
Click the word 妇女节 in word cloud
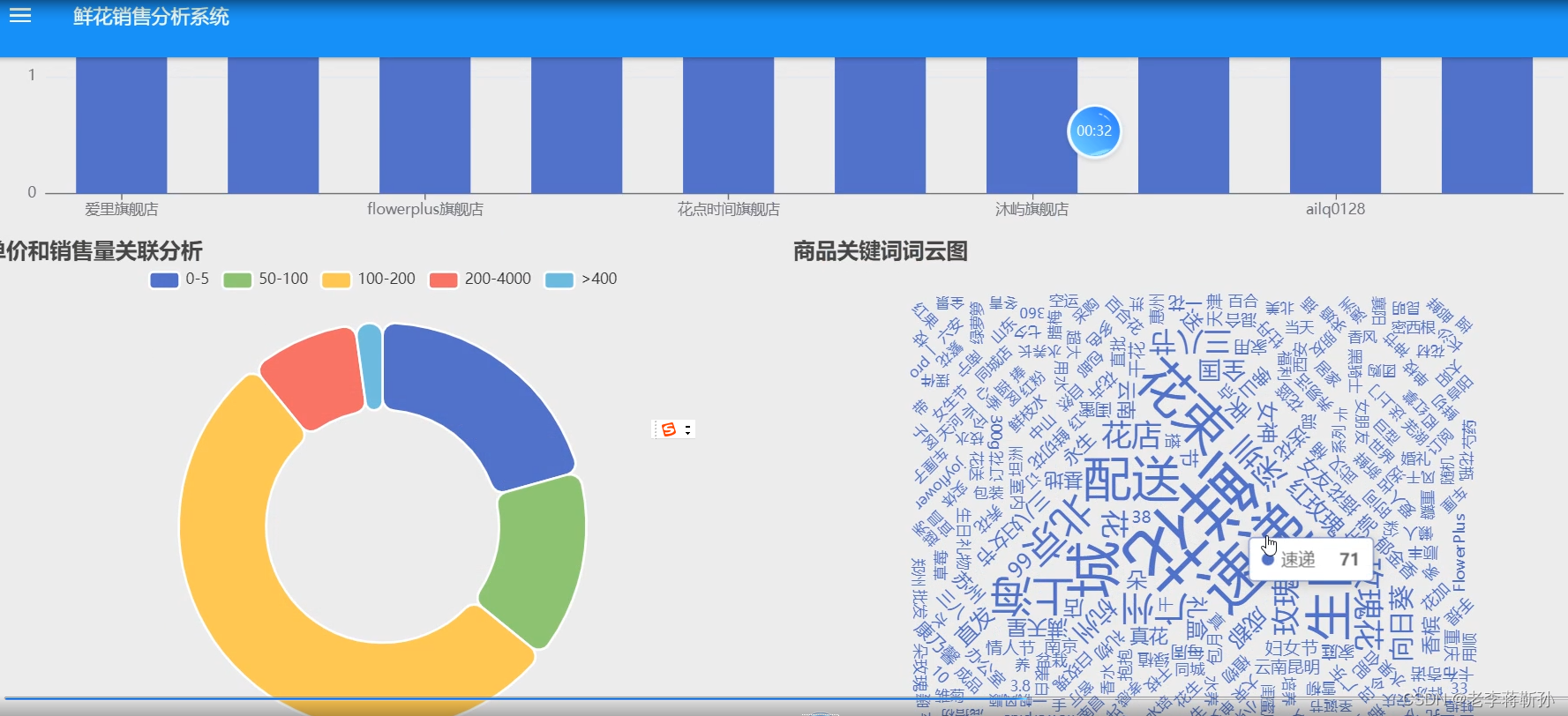[x=1292, y=649]
